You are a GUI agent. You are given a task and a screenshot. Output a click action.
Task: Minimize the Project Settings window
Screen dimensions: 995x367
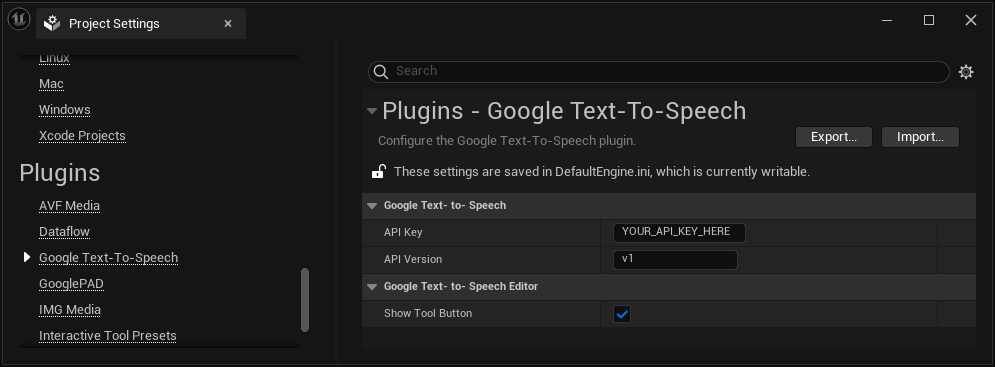tap(888, 20)
